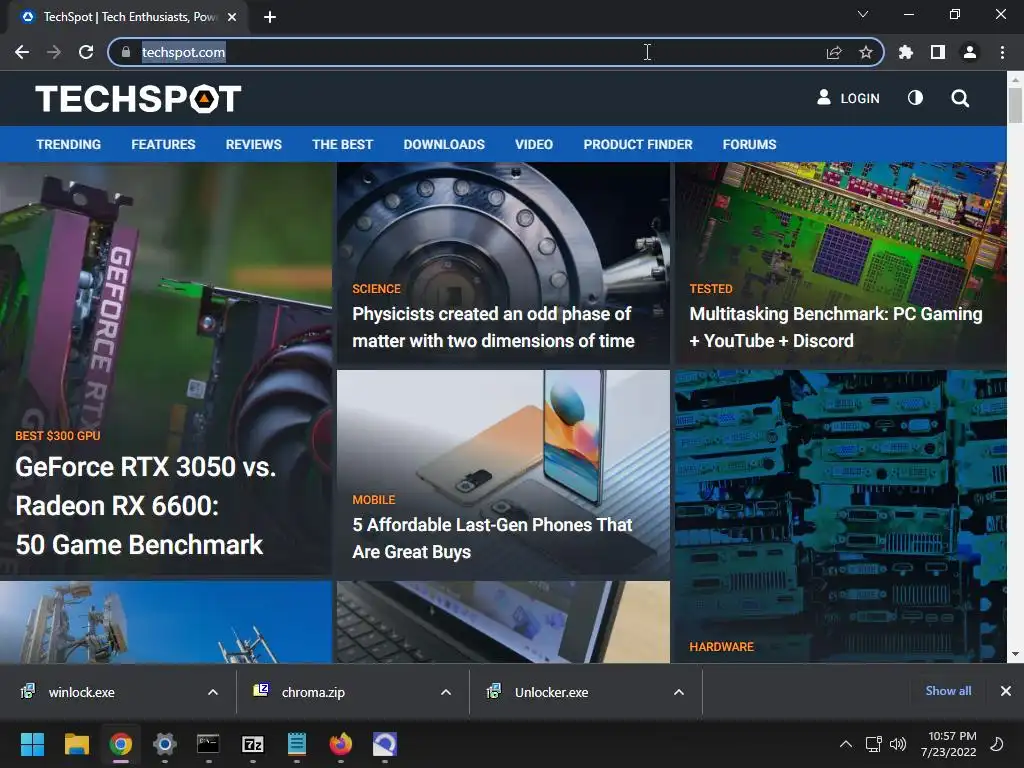
Task: Go back with the browser back arrow
Action: [x=22, y=52]
